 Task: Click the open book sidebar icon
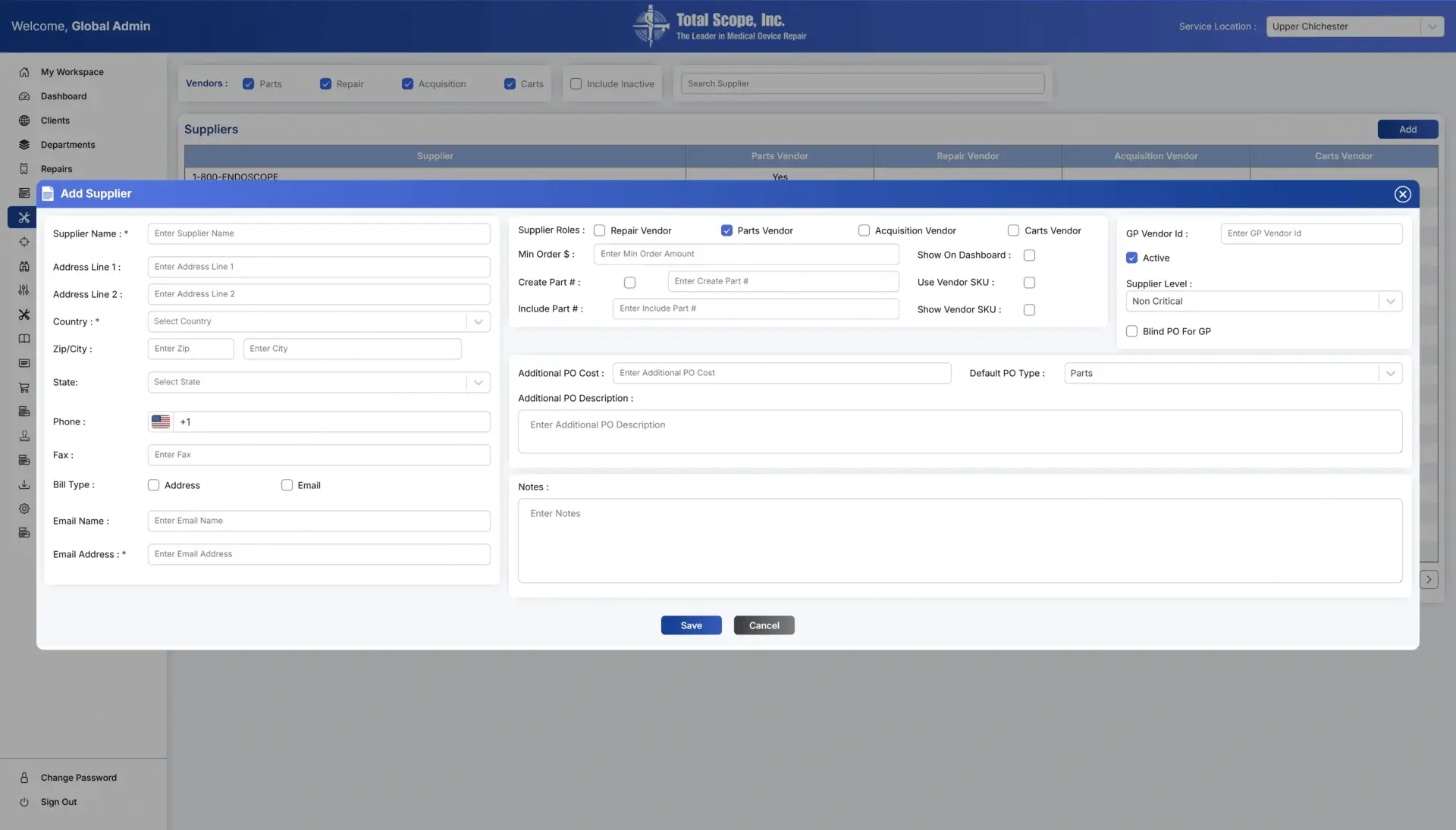click(x=24, y=339)
